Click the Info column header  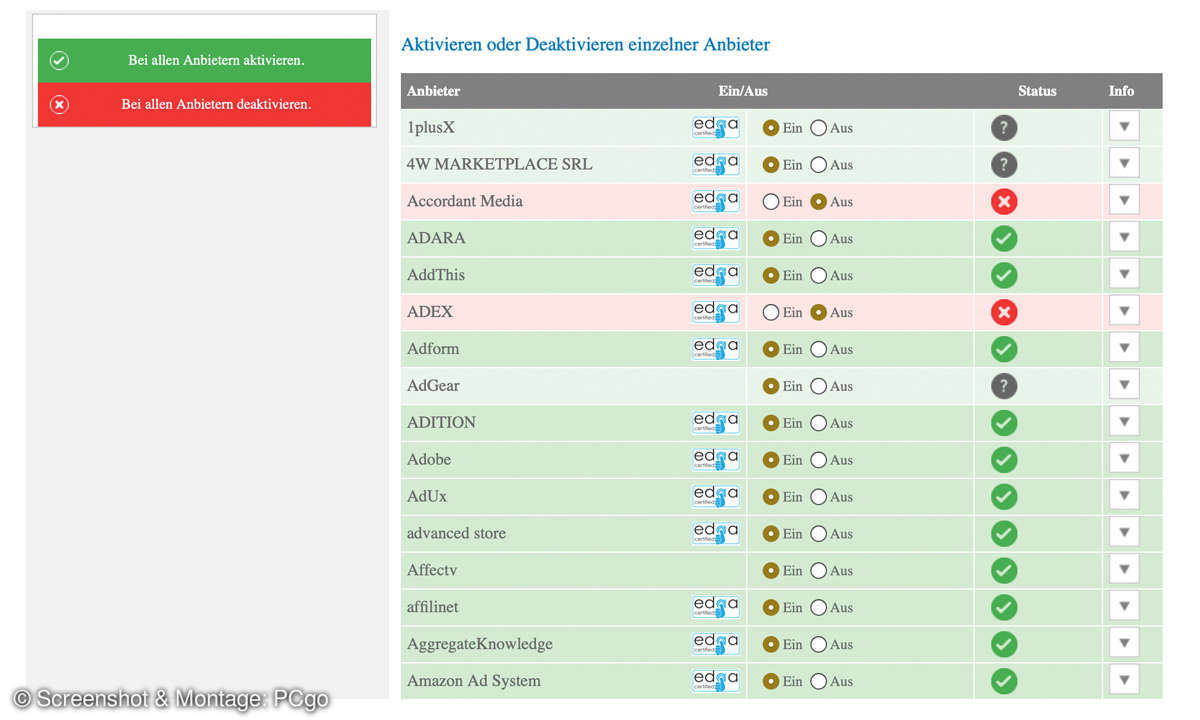pos(1122,91)
